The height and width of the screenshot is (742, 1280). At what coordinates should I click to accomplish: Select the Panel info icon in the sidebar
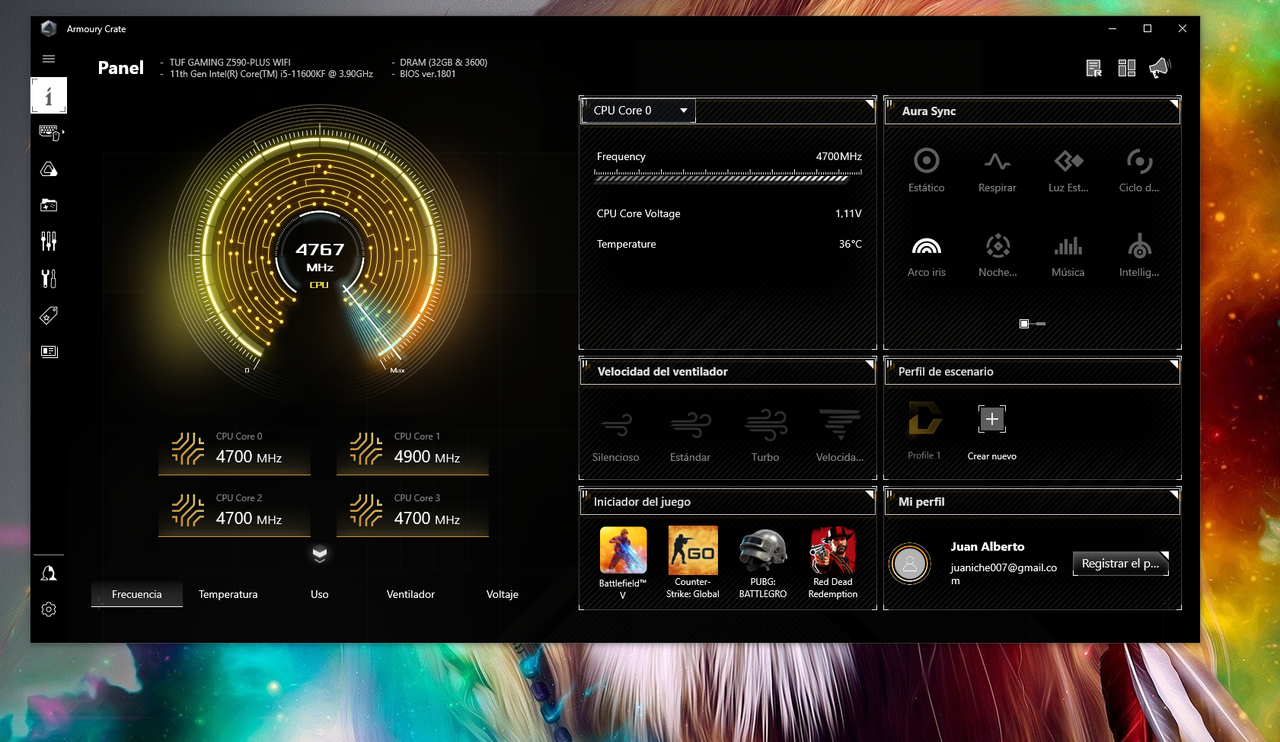coord(49,95)
